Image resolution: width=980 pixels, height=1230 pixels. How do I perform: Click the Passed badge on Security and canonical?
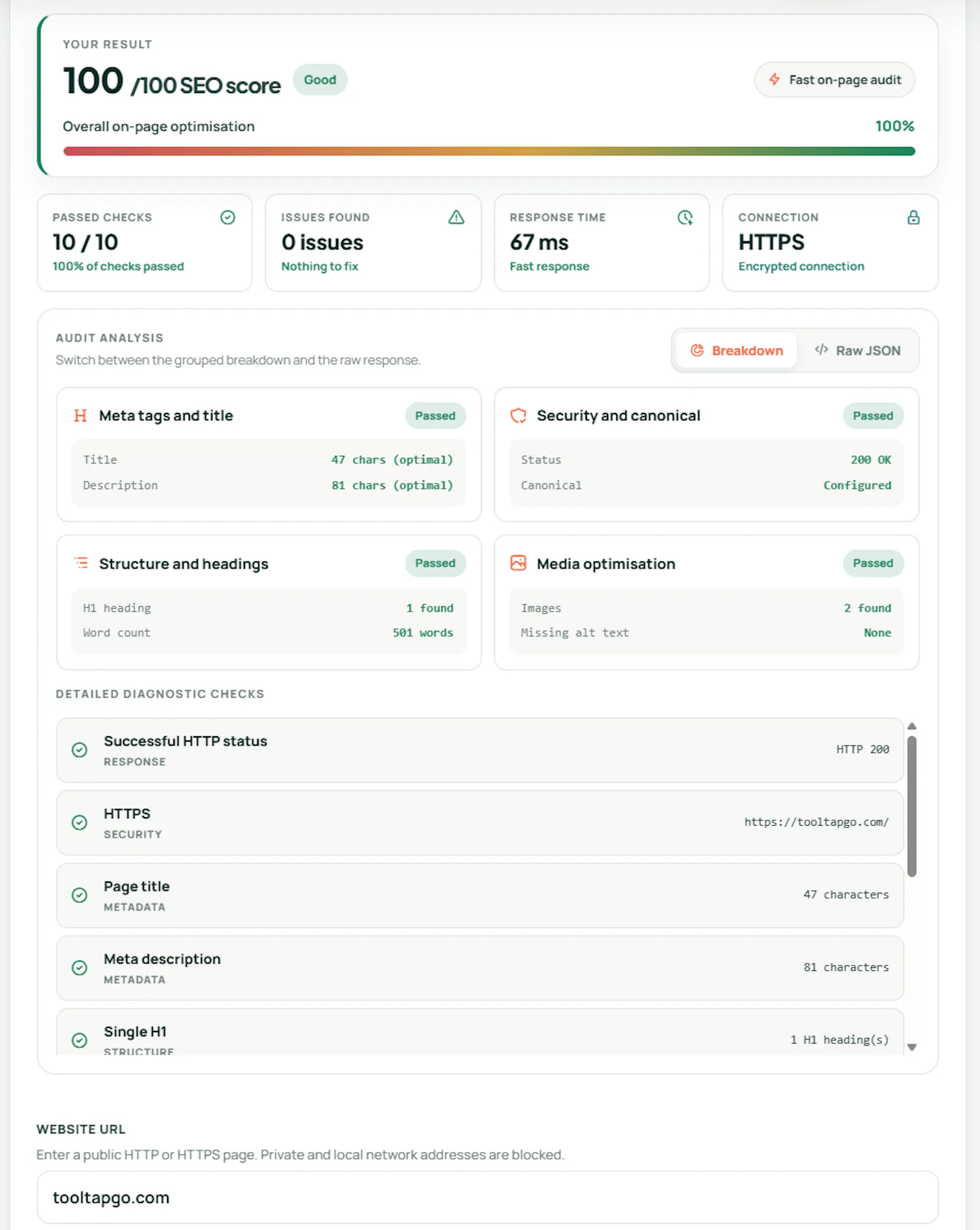[873, 416]
